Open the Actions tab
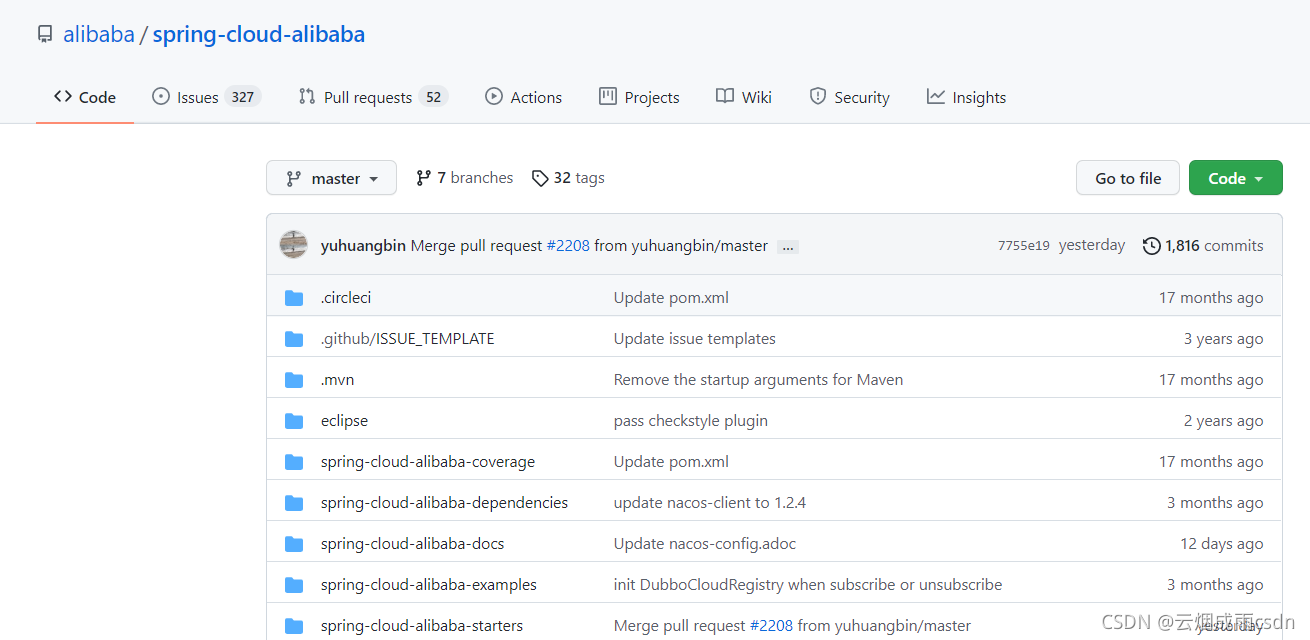The image size is (1310, 640). click(x=523, y=97)
